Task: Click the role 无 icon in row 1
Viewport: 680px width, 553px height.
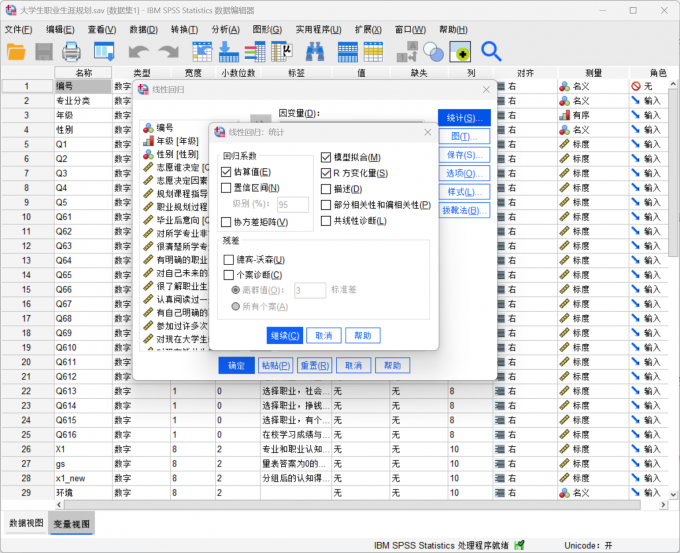Action: tap(636, 86)
